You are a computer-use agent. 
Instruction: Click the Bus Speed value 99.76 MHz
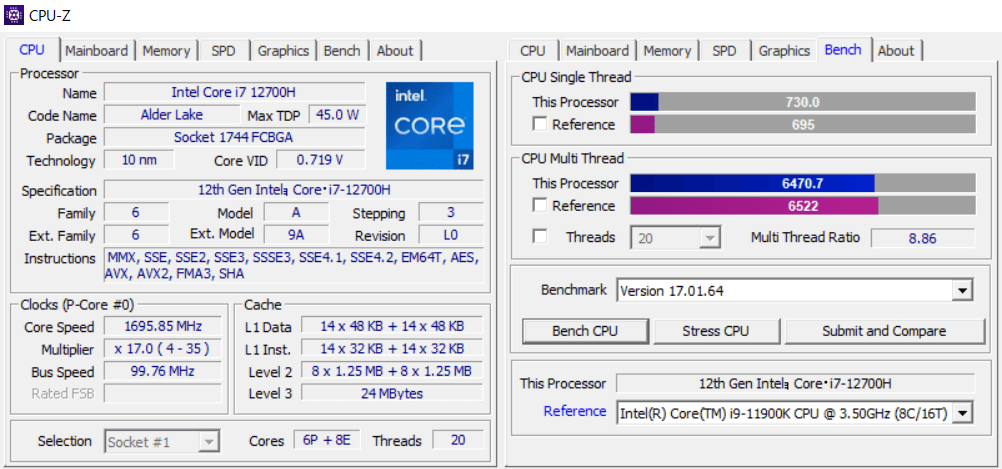click(x=163, y=371)
